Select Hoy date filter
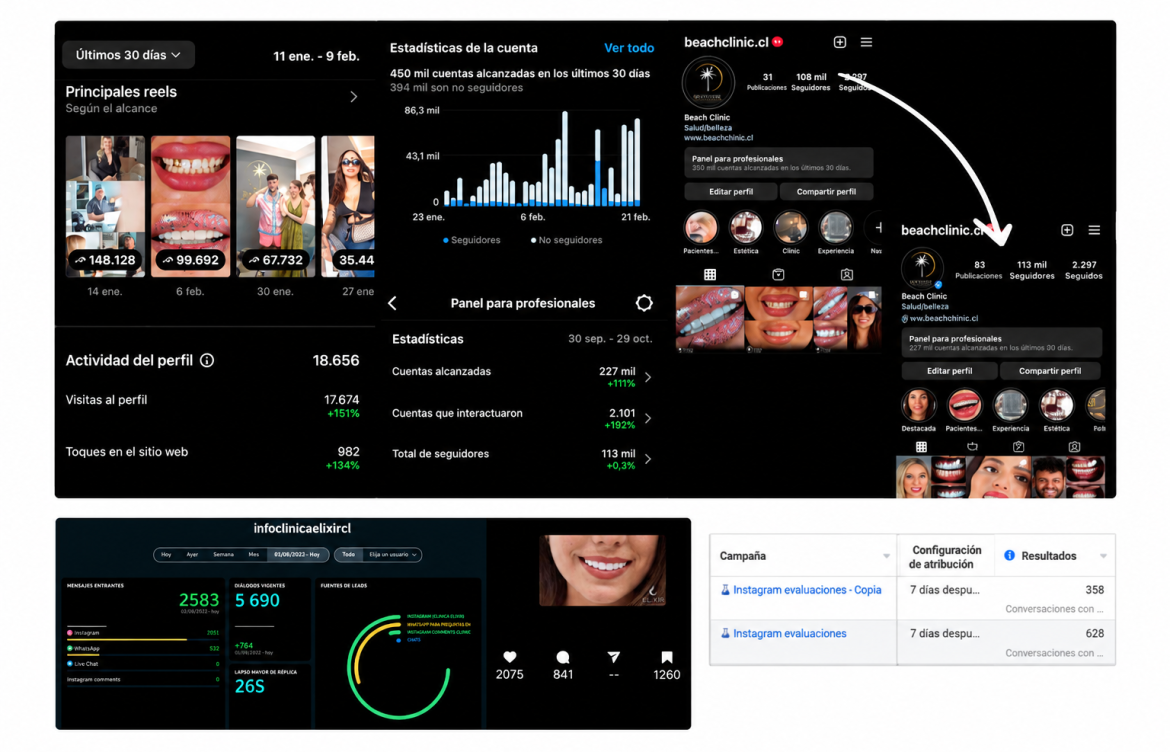This screenshot has height=752, width=1170. (x=166, y=554)
